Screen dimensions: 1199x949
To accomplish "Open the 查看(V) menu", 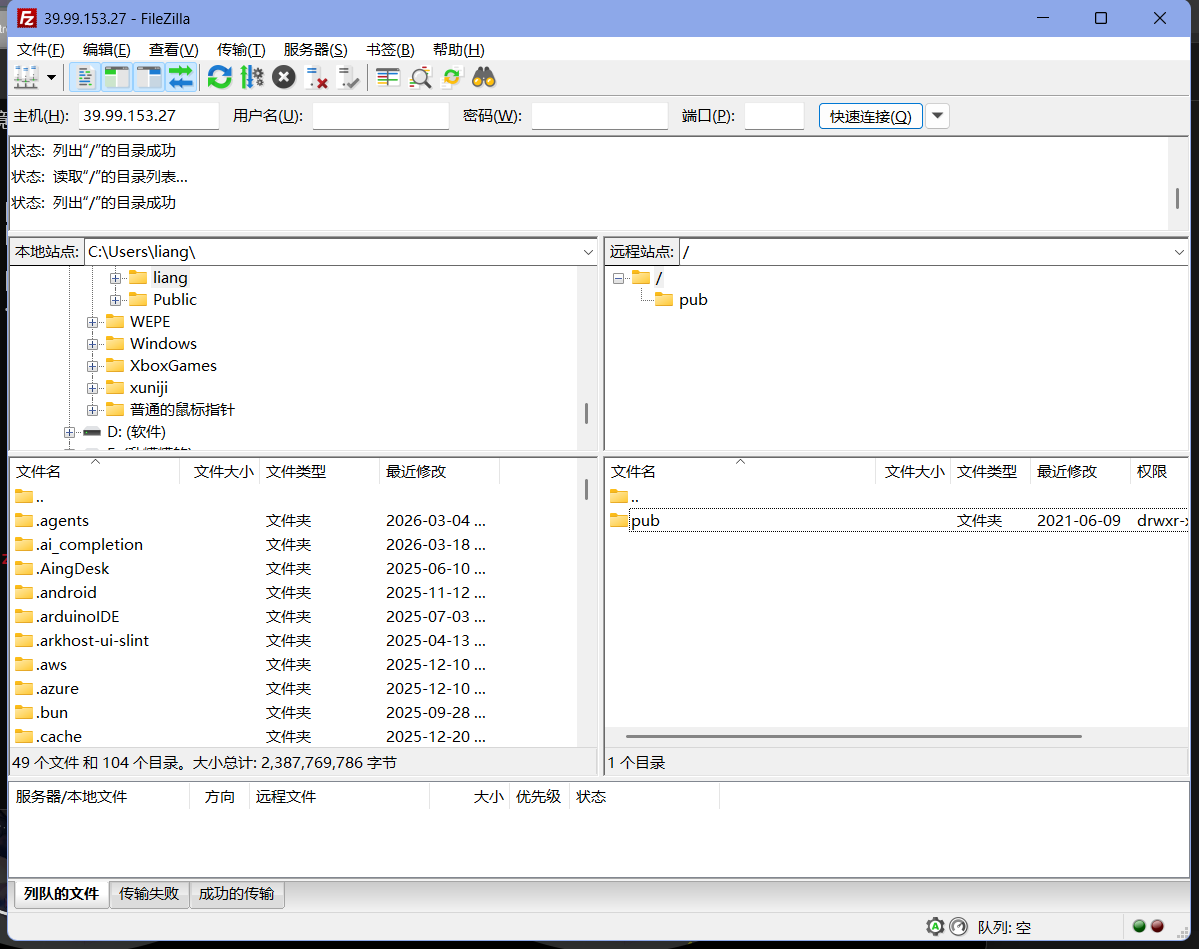I will (174, 50).
